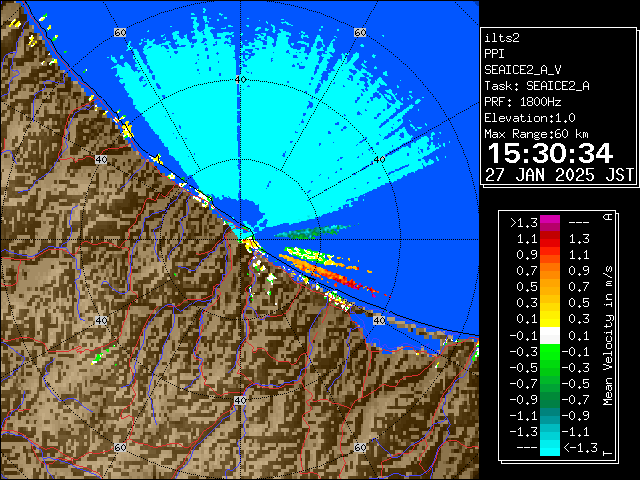
Task: Select the product name "SEAICE2_A_V"
Action: click(x=523, y=70)
